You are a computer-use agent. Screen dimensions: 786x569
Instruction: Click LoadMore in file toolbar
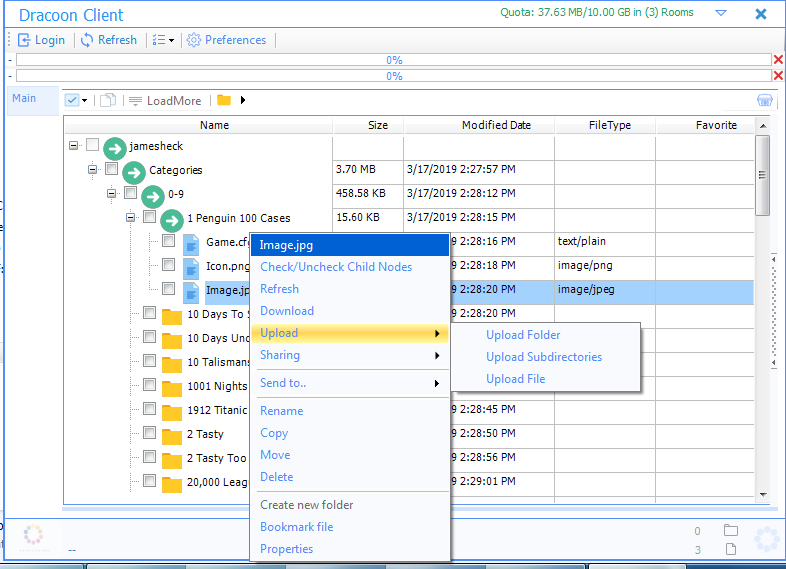(x=165, y=101)
